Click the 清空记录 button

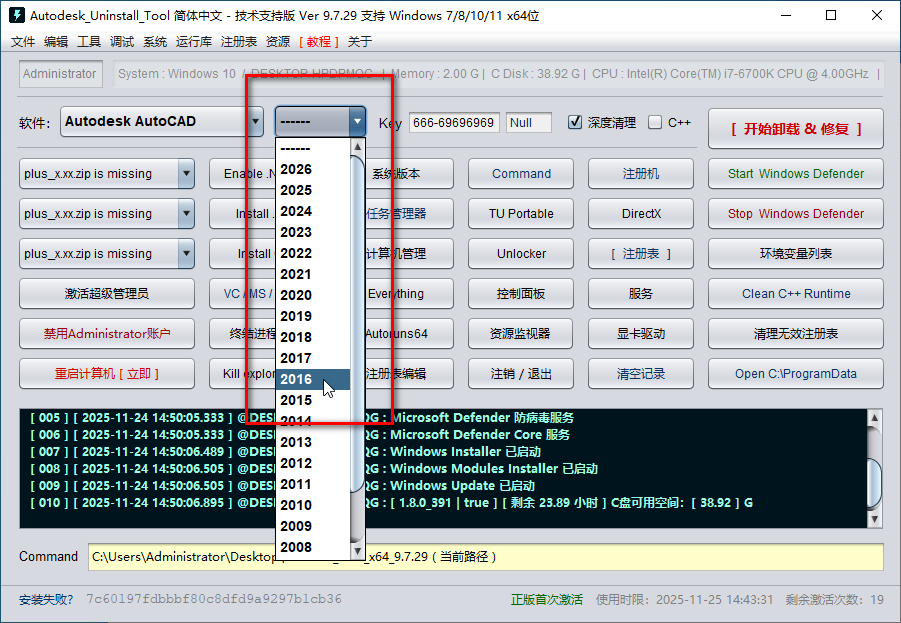point(641,374)
